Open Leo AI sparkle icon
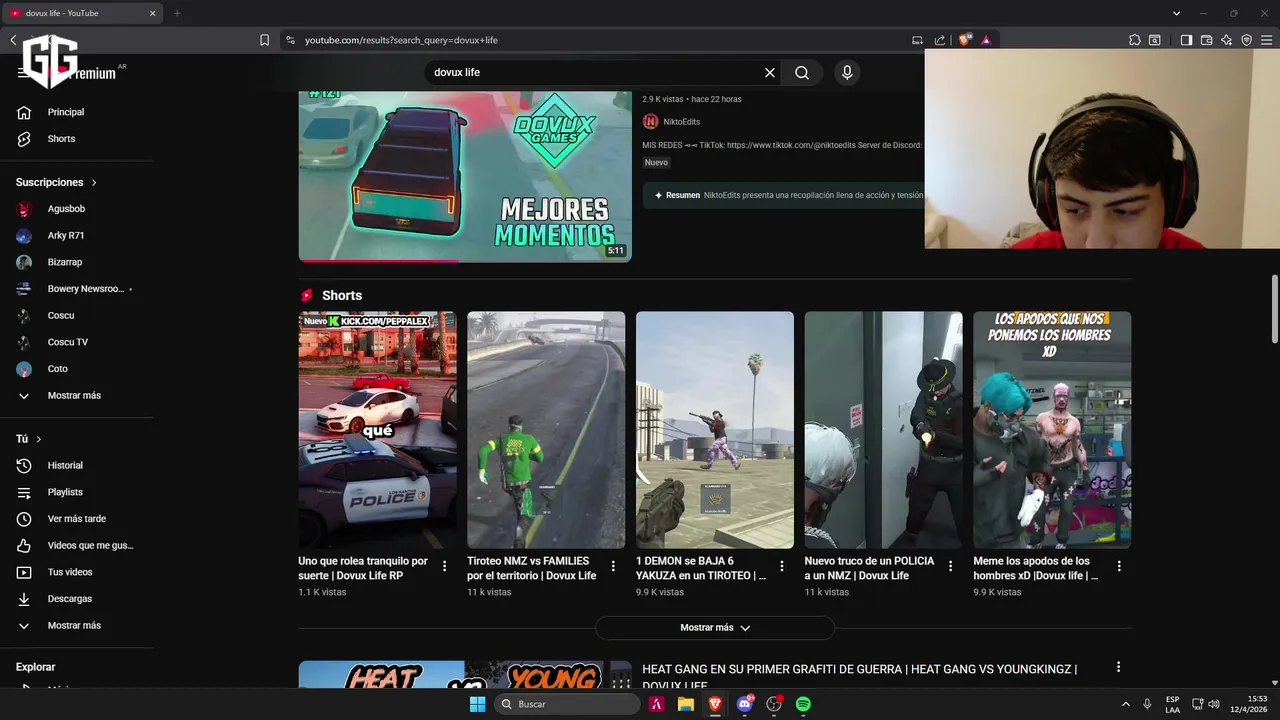The width and height of the screenshot is (1280, 720). [1226, 40]
